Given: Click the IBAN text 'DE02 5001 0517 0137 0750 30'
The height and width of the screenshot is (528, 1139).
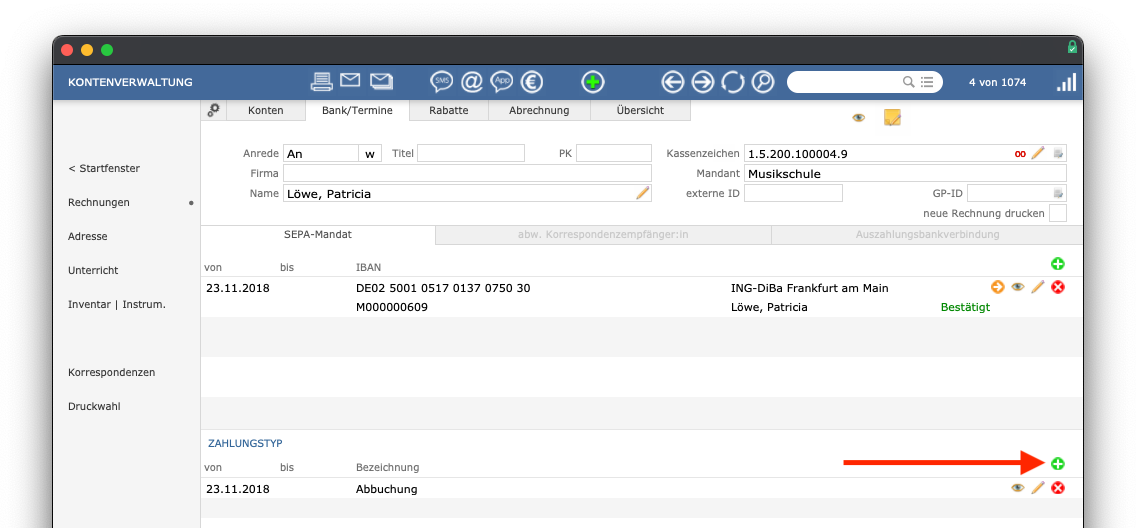Looking at the screenshot, I should [x=443, y=288].
